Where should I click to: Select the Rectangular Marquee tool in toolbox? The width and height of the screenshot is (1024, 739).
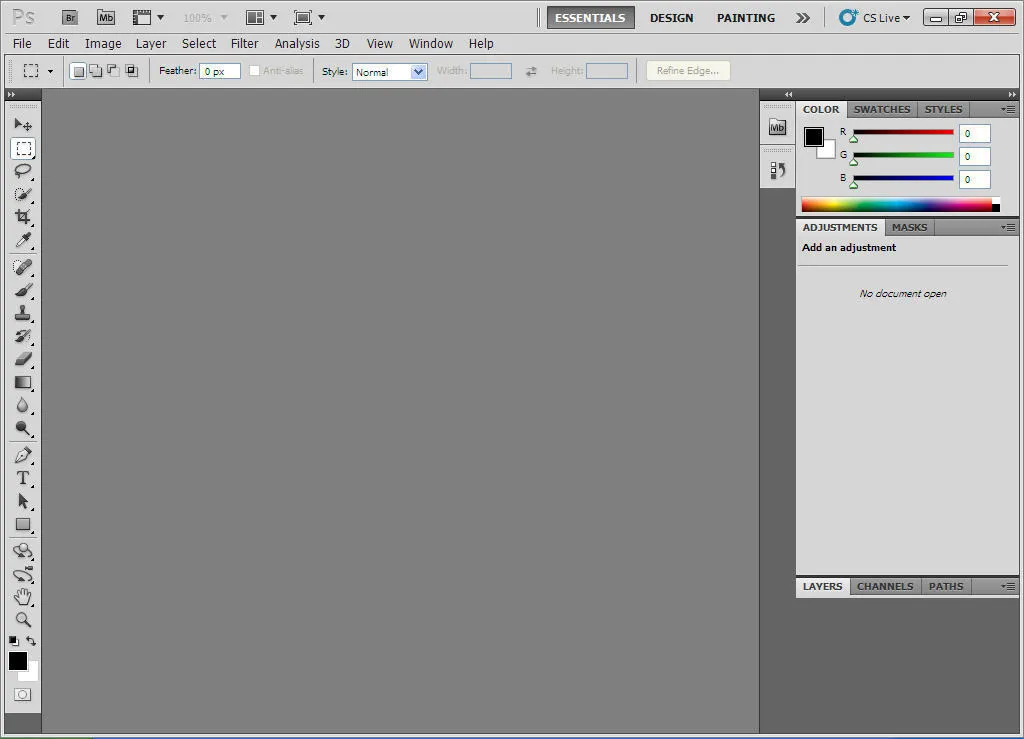(x=23, y=148)
